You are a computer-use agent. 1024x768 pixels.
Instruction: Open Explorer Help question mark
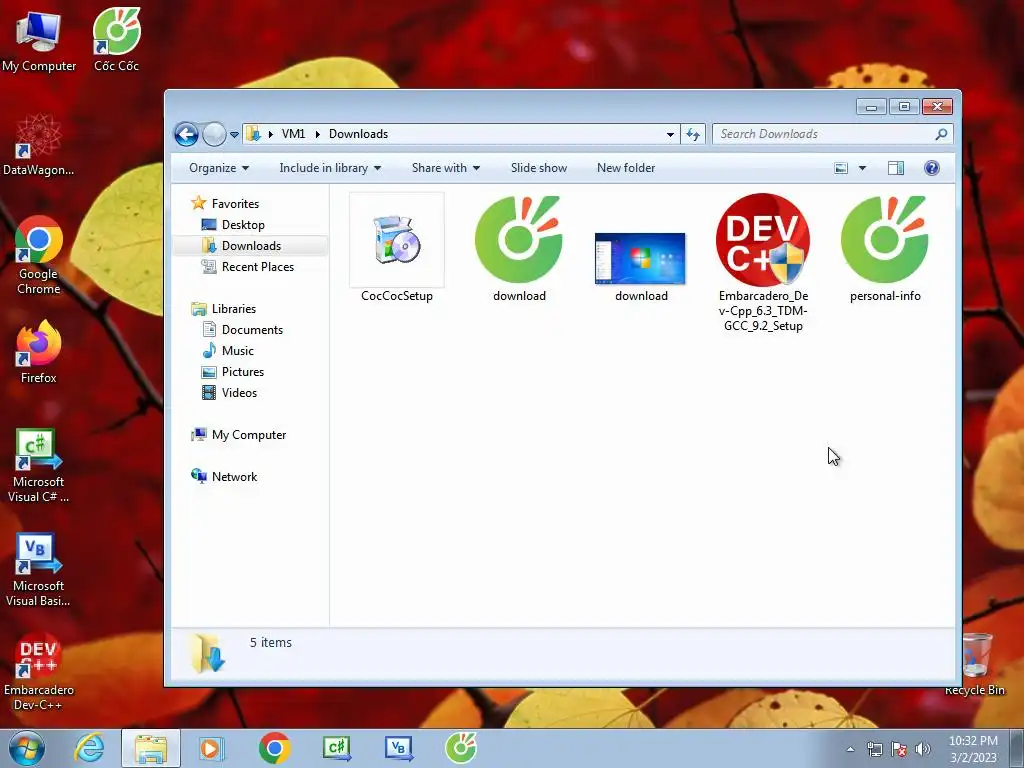[x=932, y=168]
